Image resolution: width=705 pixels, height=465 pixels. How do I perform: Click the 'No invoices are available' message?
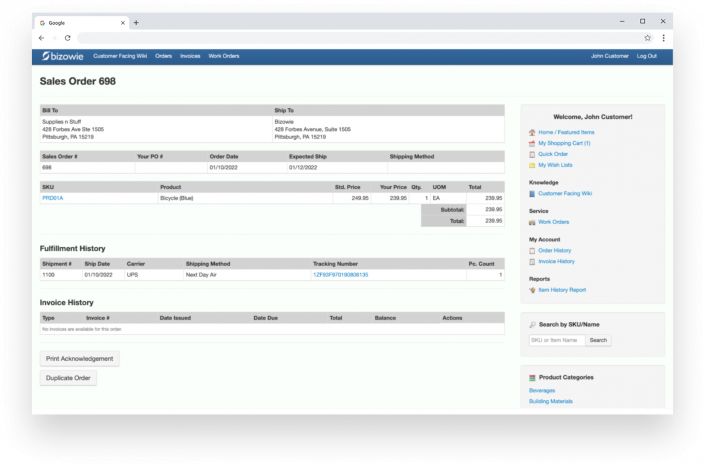(x=82, y=329)
